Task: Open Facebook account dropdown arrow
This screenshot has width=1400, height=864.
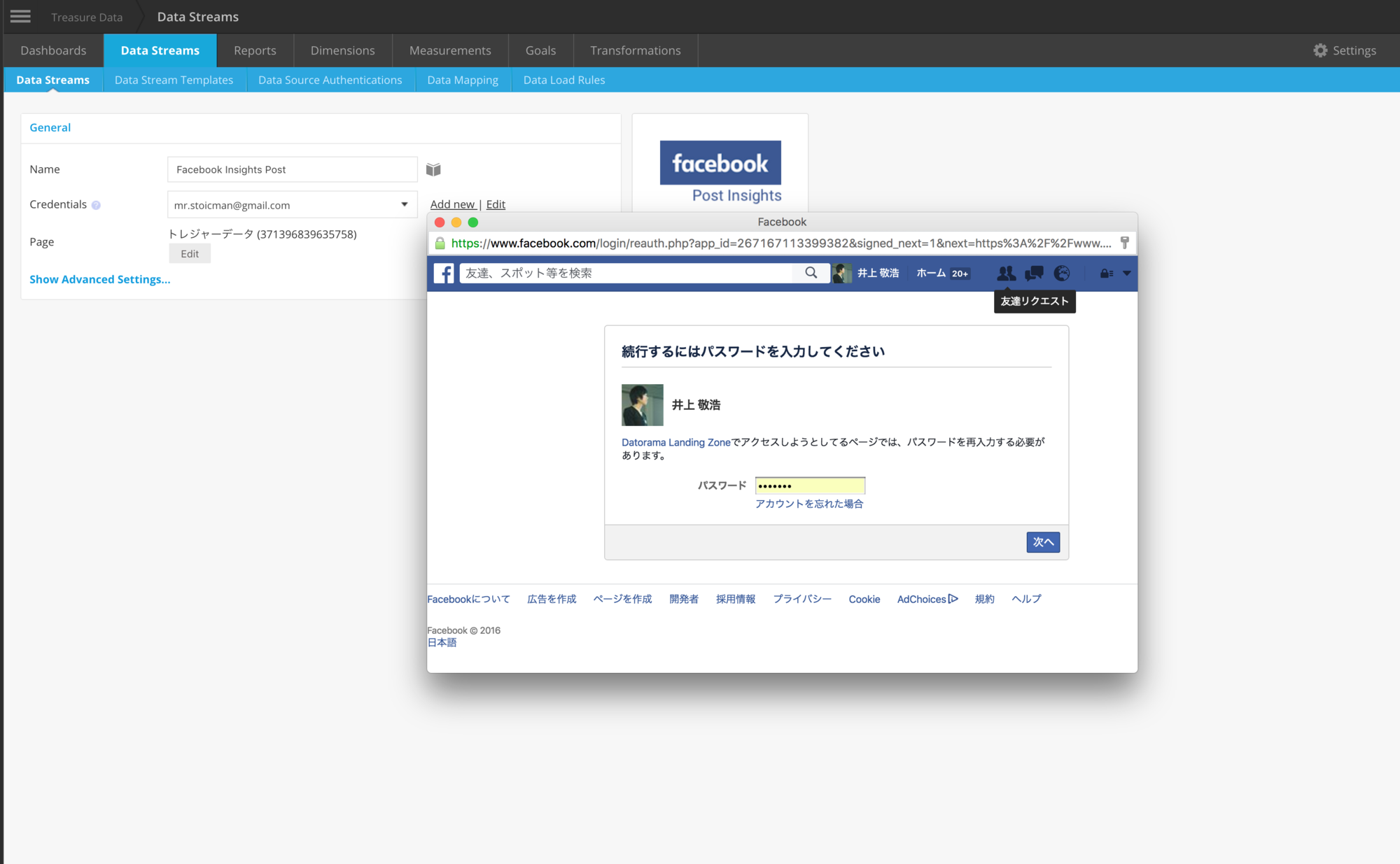Action: click(x=1127, y=274)
